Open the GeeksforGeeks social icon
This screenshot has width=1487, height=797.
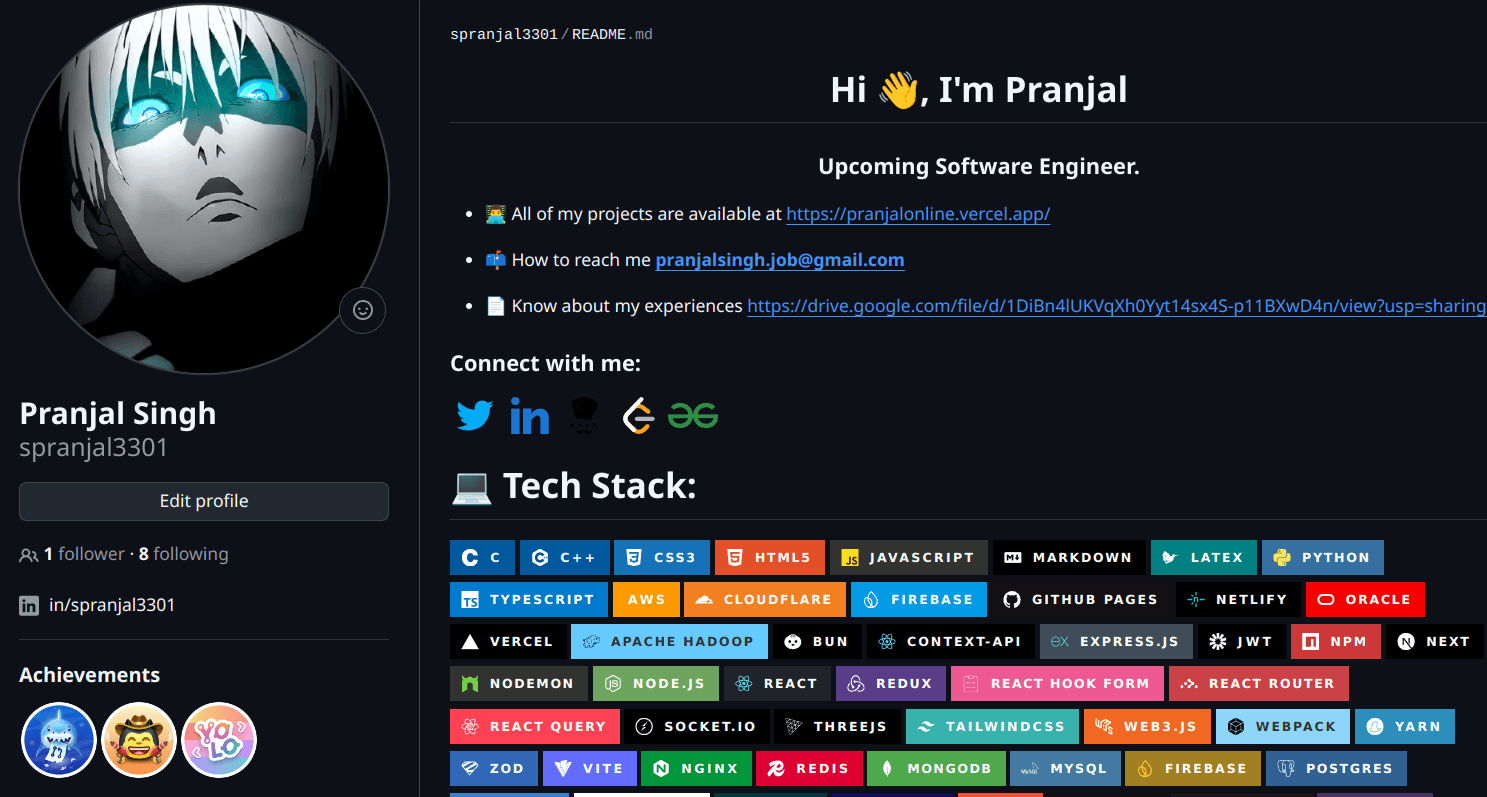click(693, 415)
